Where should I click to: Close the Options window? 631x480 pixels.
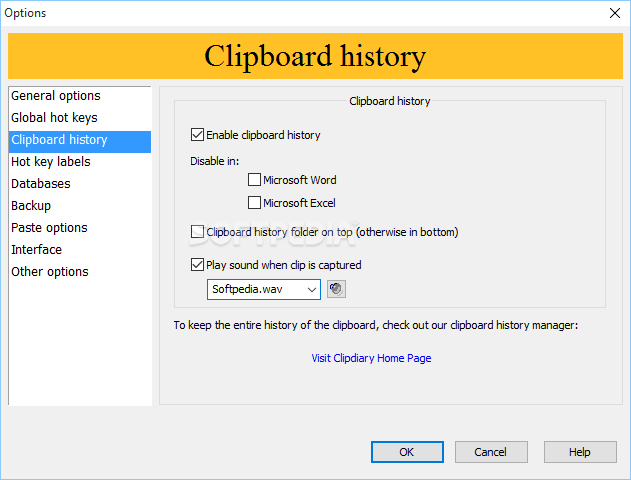615,13
